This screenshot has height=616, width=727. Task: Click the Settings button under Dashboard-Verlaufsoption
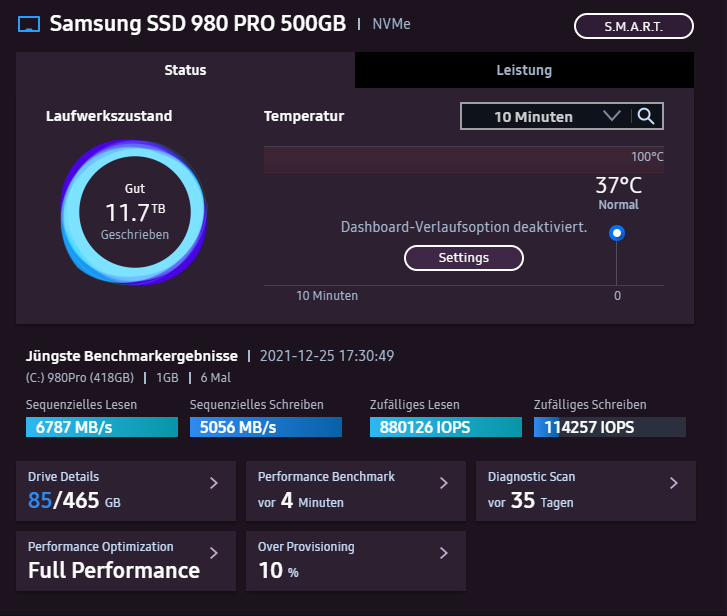(x=464, y=258)
